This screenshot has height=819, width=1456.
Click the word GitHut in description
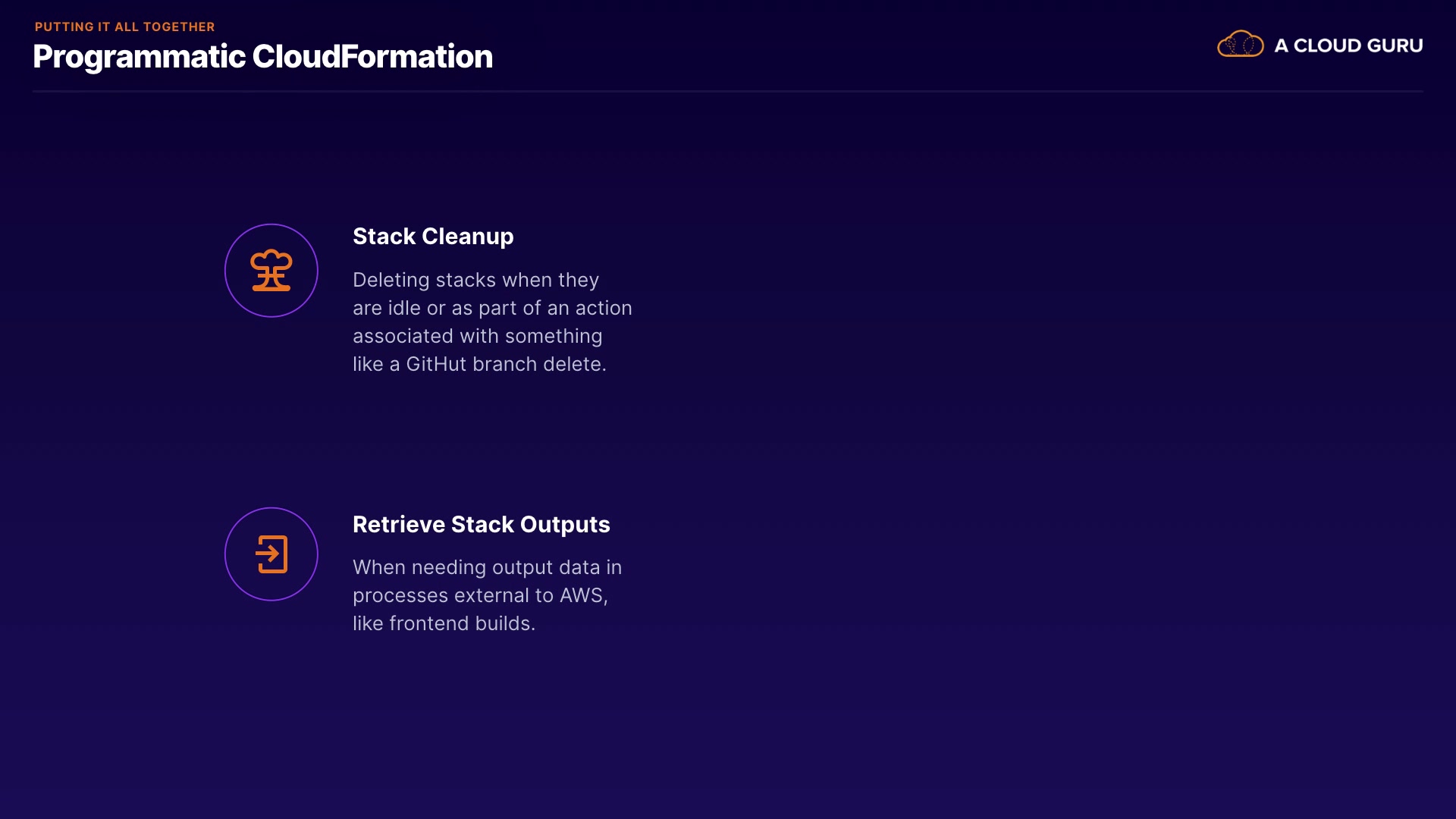coord(436,364)
